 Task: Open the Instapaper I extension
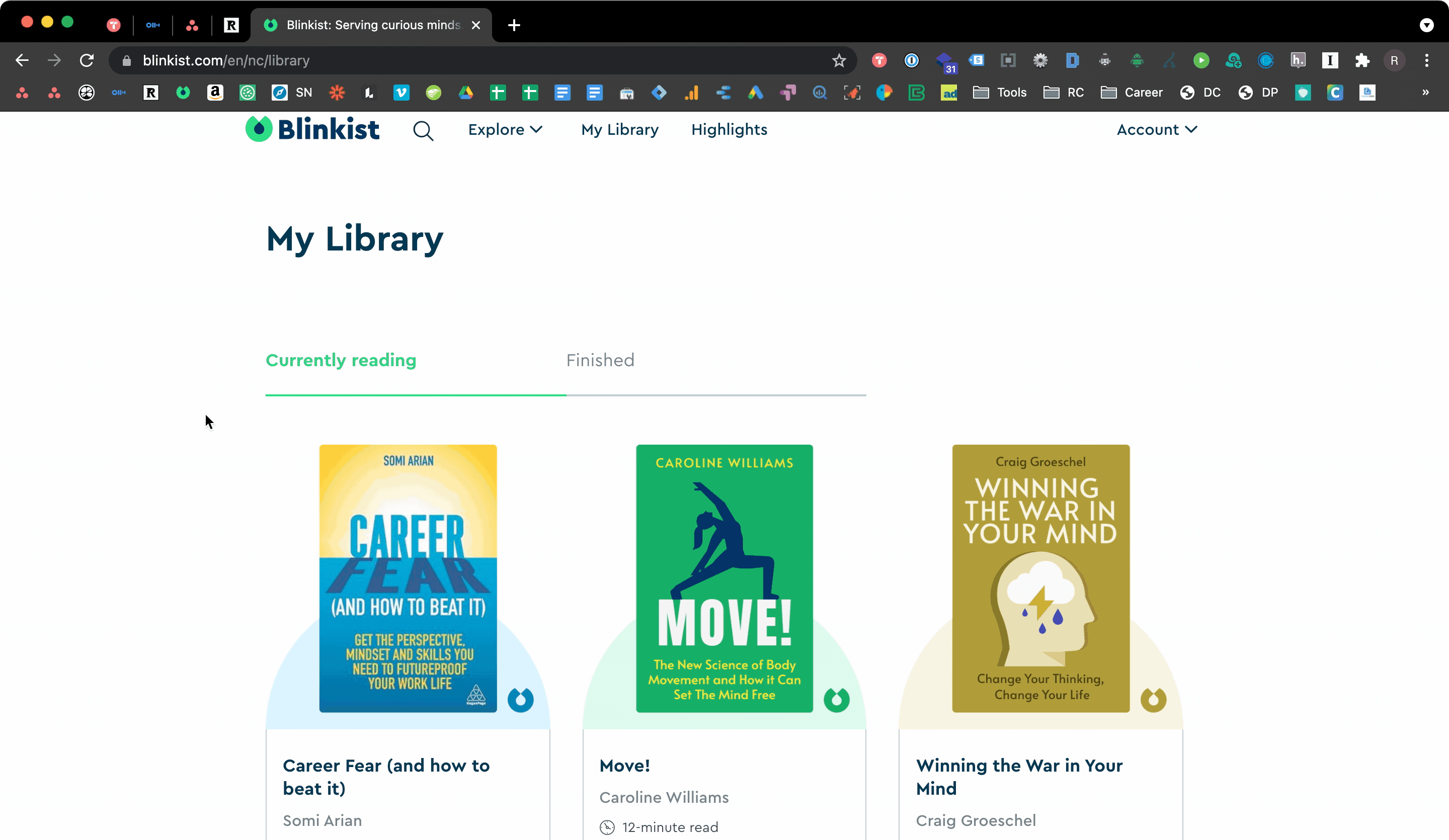[1330, 60]
